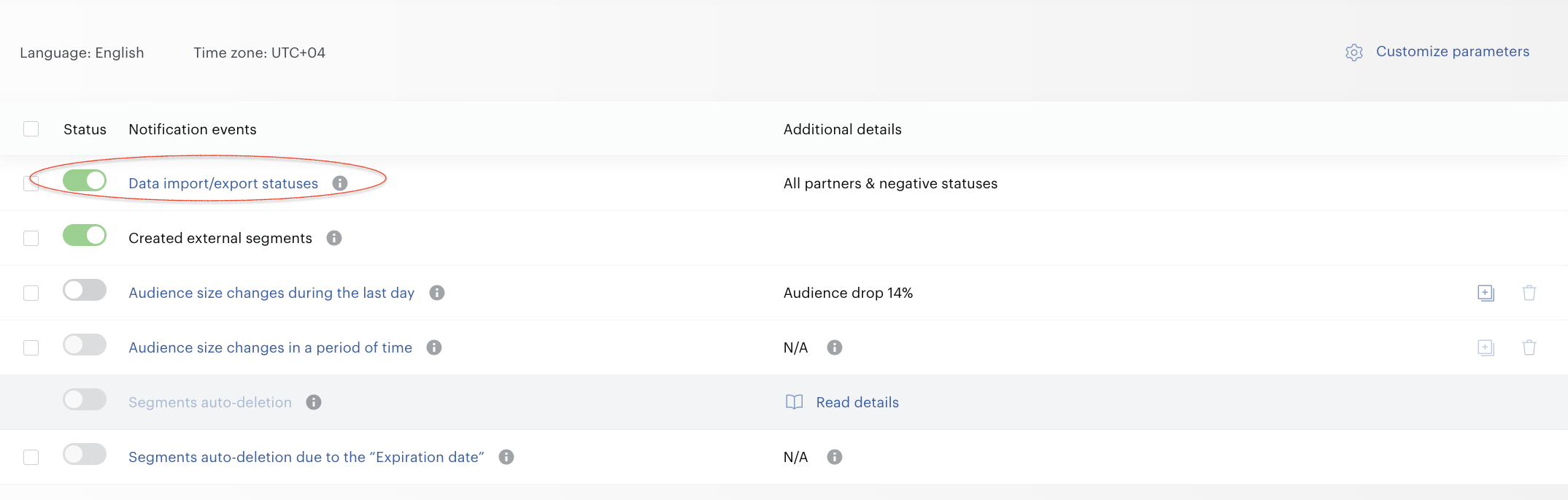Screen dimensions: 1568x500
Task: Open Audience size changes in a period of time
Action: [x=271, y=347]
